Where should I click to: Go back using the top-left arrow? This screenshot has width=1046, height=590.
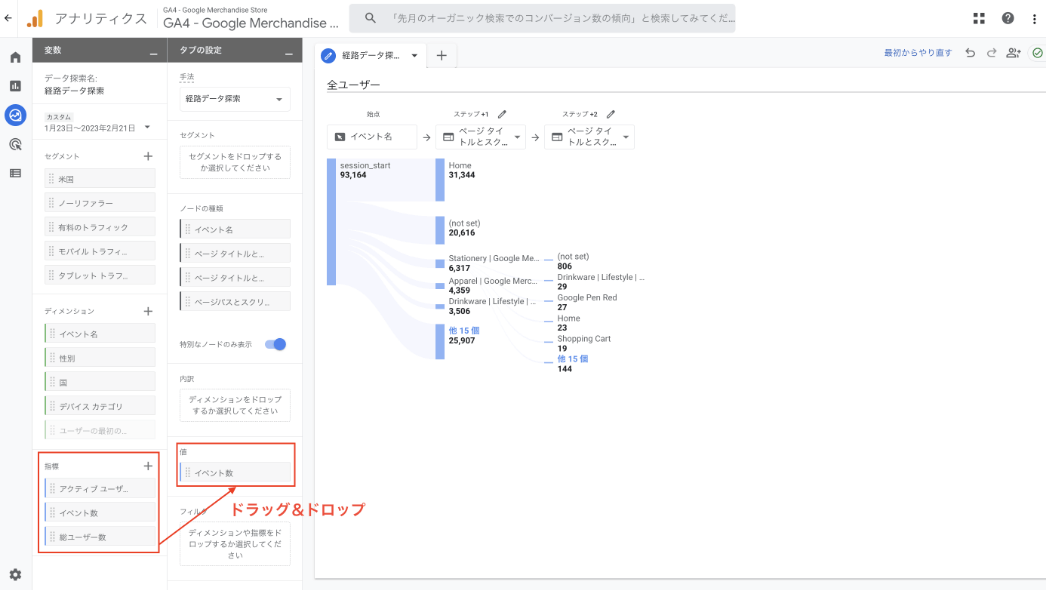click(8, 19)
